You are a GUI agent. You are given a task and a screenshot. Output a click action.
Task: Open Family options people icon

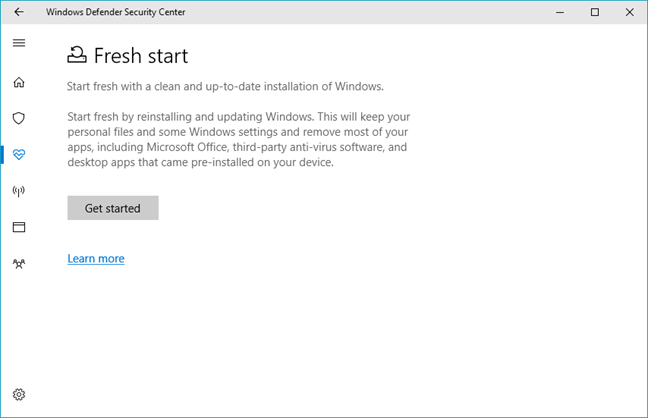click(19, 263)
